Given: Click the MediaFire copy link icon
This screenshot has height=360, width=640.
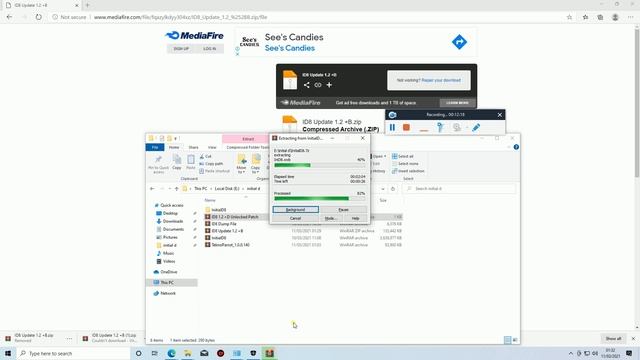Looking at the screenshot, I should (318, 85).
